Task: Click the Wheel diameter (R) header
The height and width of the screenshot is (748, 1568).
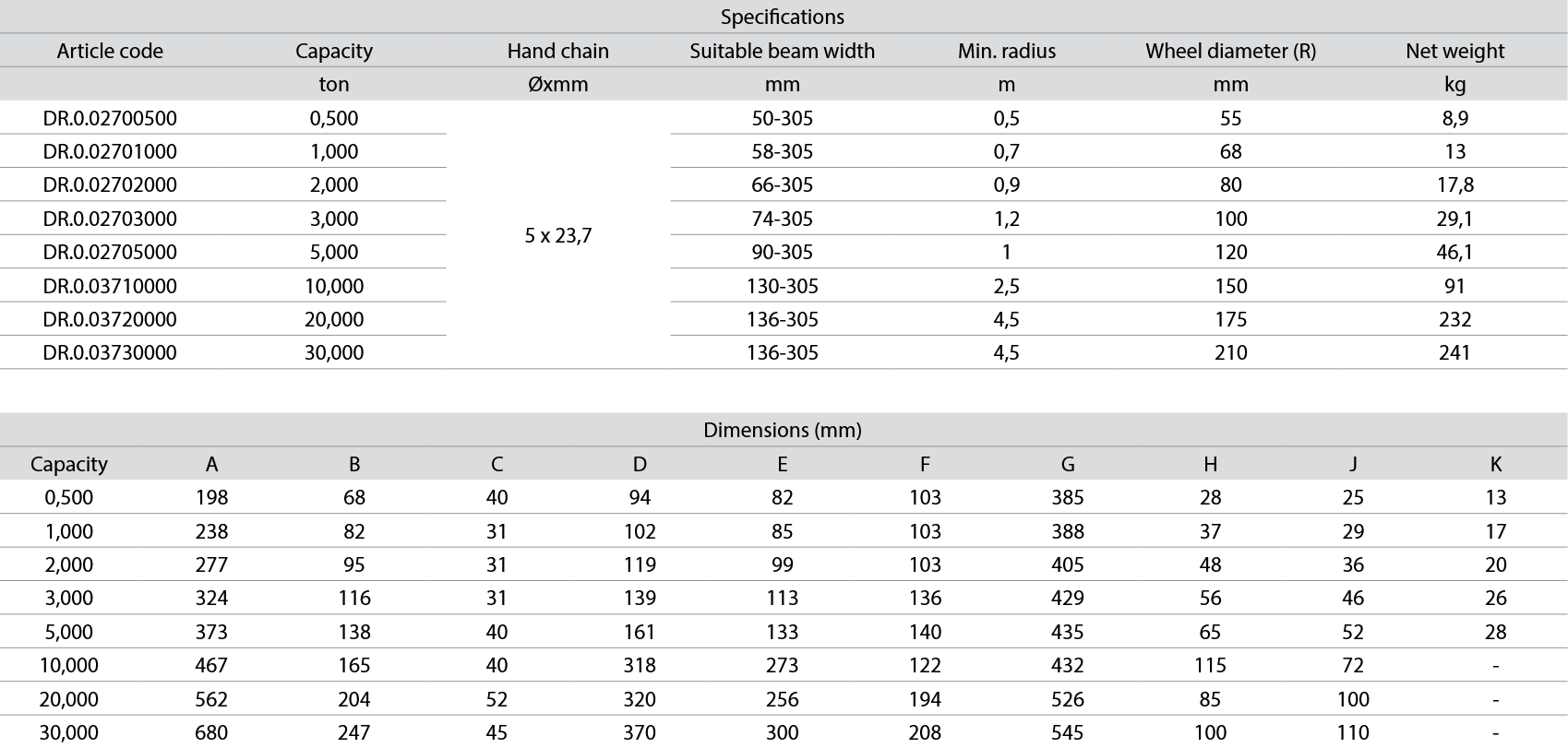Action: [1230, 51]
